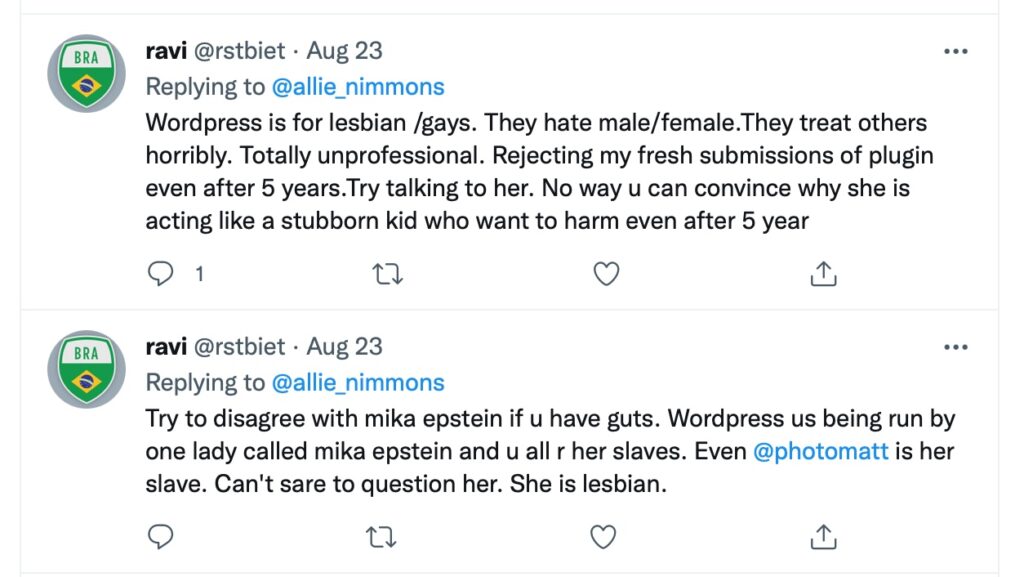Open @allie_nimmons link in second tweet
The height and width of the screenshot is (577, 1024).
click(358, 382)
